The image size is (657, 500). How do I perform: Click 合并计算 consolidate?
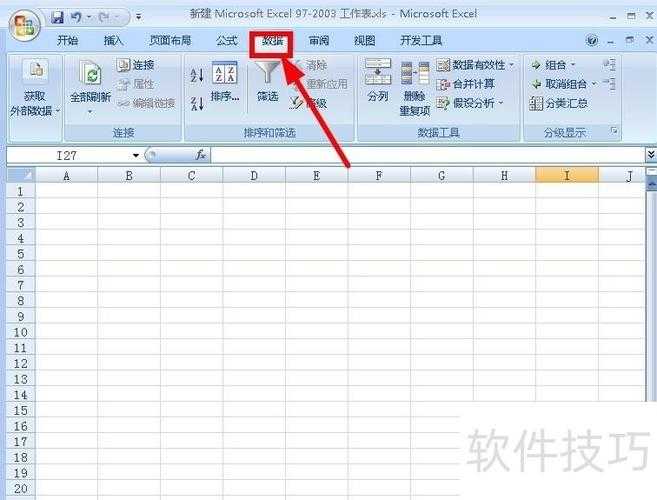tap(466, 84)
